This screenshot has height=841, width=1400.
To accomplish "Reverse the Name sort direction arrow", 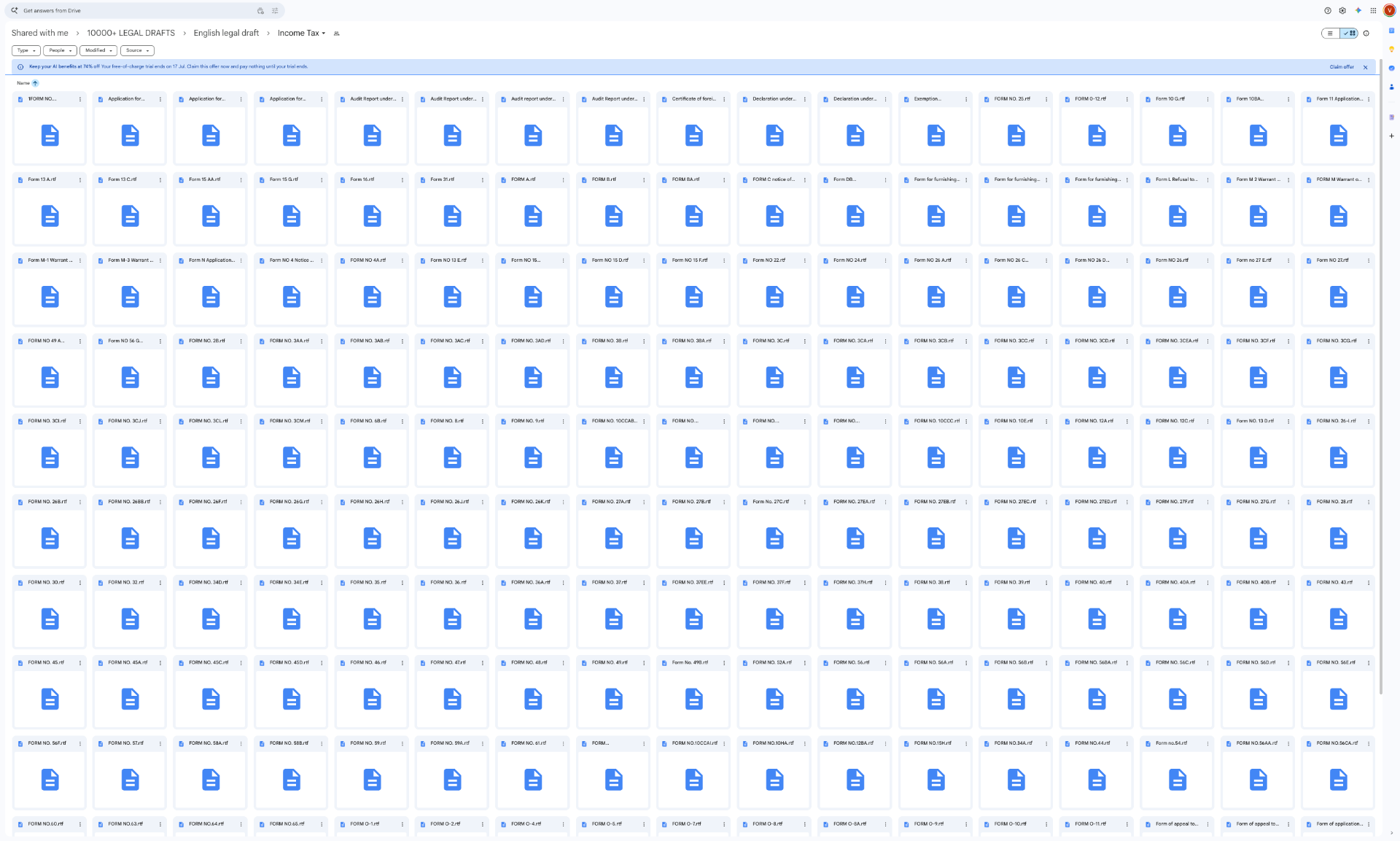I will pyautogui.click(x=35, y=83).
